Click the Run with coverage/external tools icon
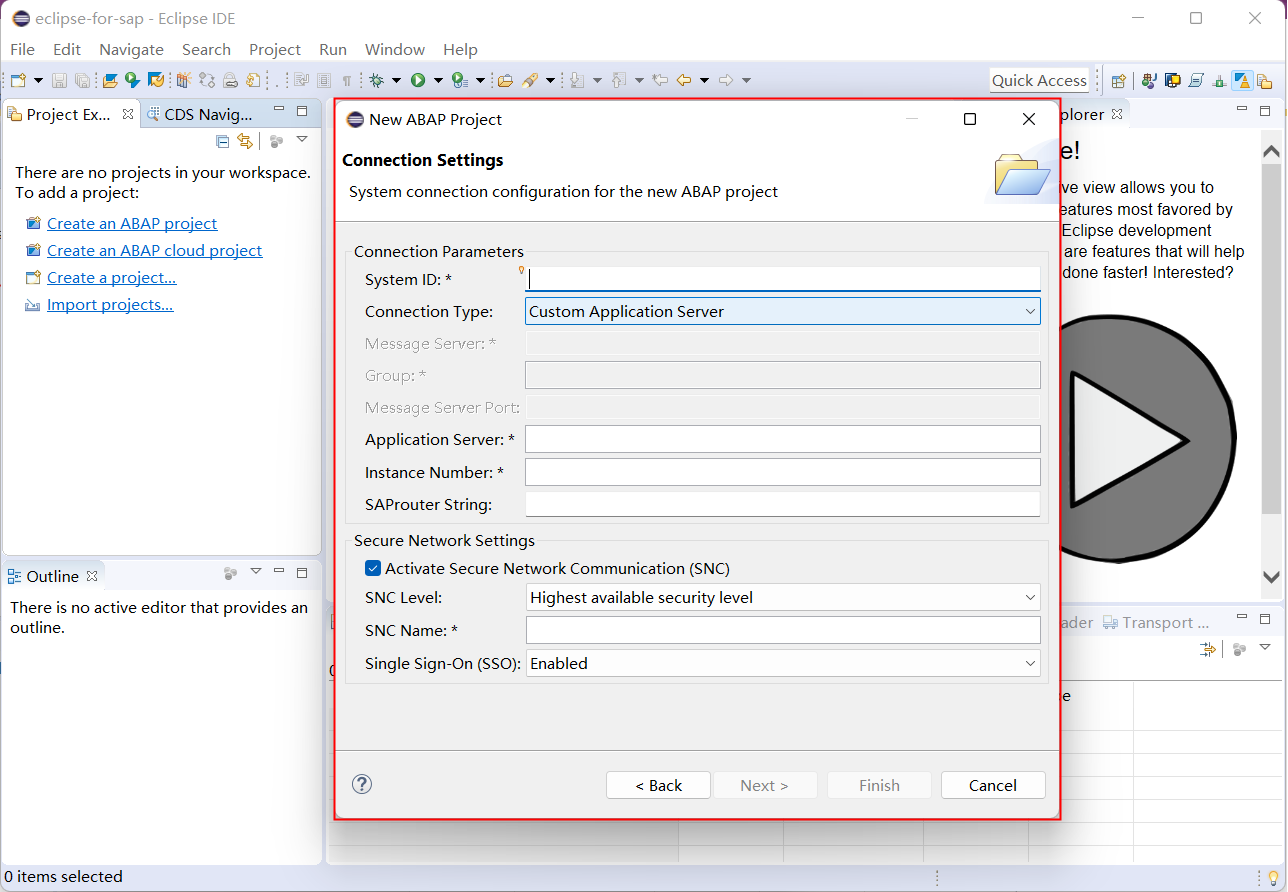 (x=459, y=80)
